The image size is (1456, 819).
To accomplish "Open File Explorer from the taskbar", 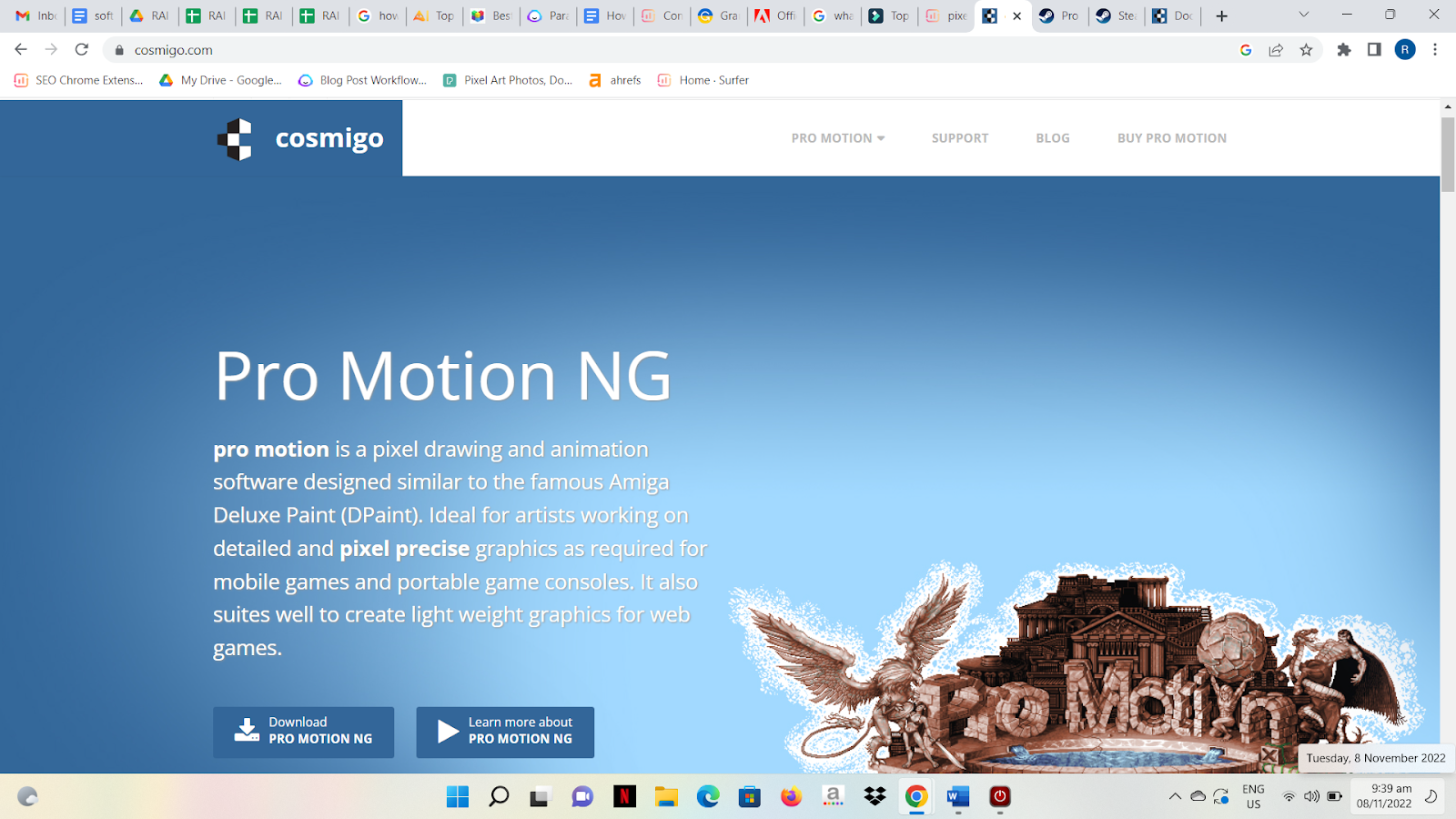I will (x=666, y=797).
